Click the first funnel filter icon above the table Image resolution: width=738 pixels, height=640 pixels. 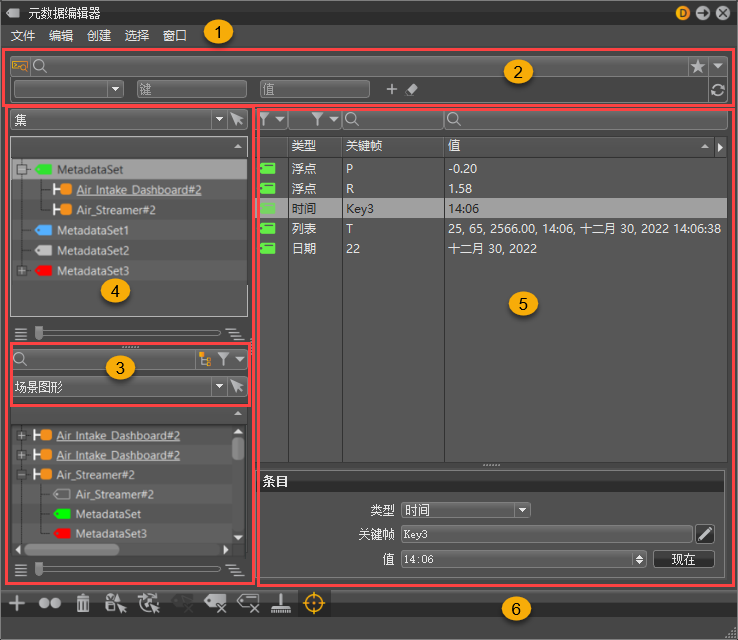click(x=265, y=119)
